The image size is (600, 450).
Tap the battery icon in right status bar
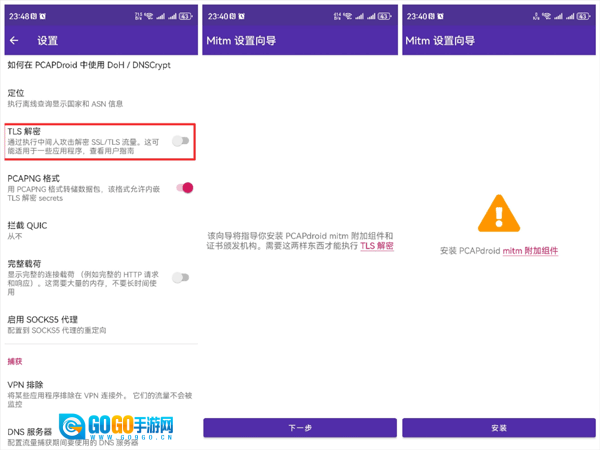[587, 16]
